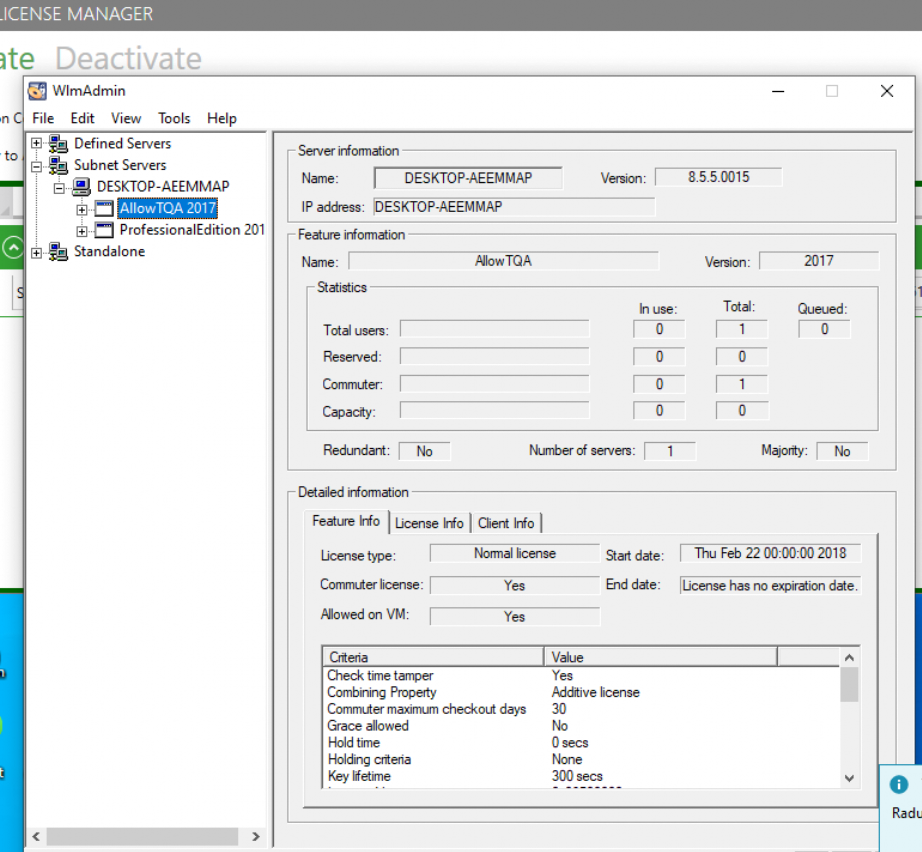Click Deactivate in License Manager window
922x852 pixels.
129,58
